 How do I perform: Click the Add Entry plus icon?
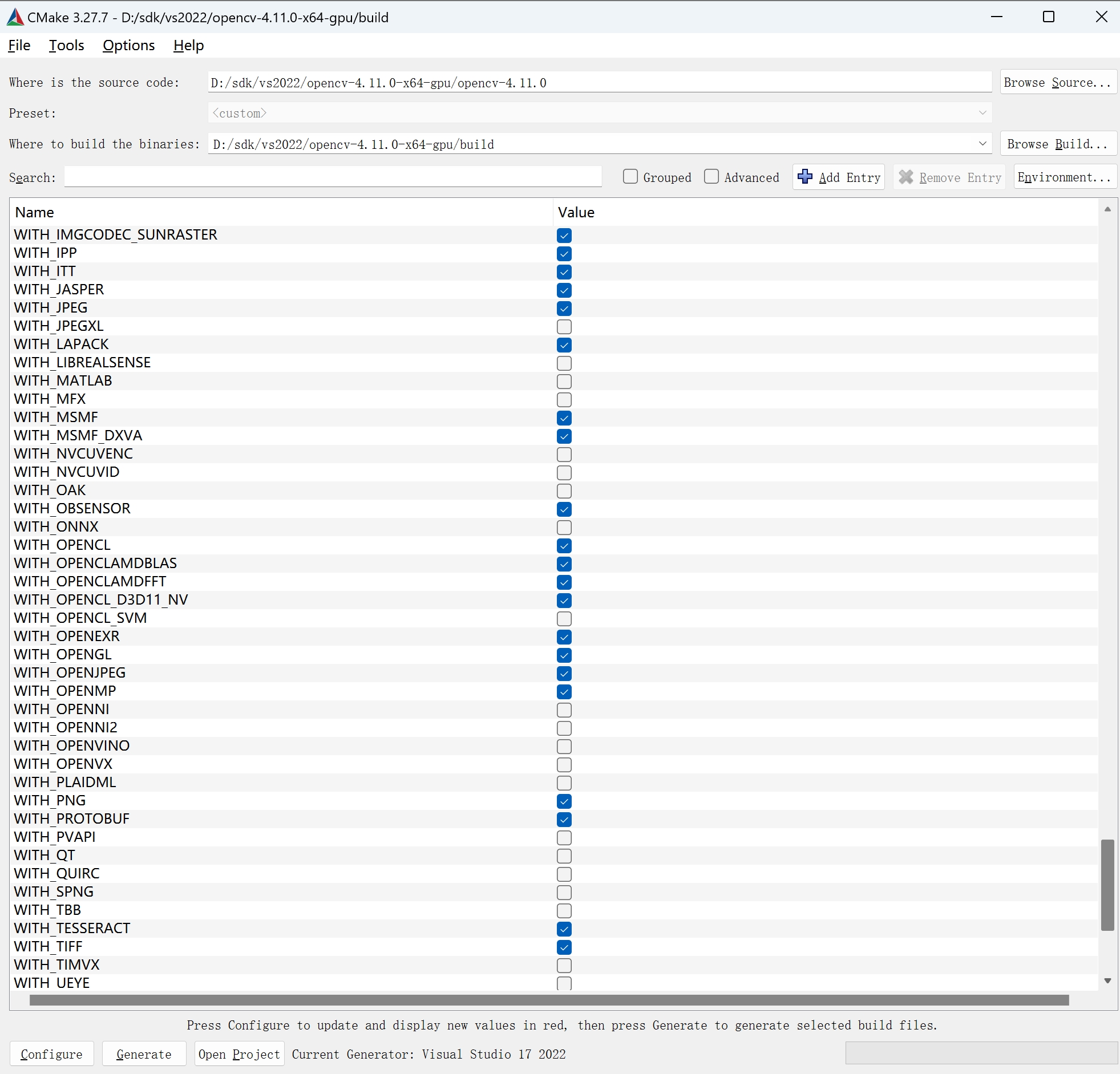[805, 177]
